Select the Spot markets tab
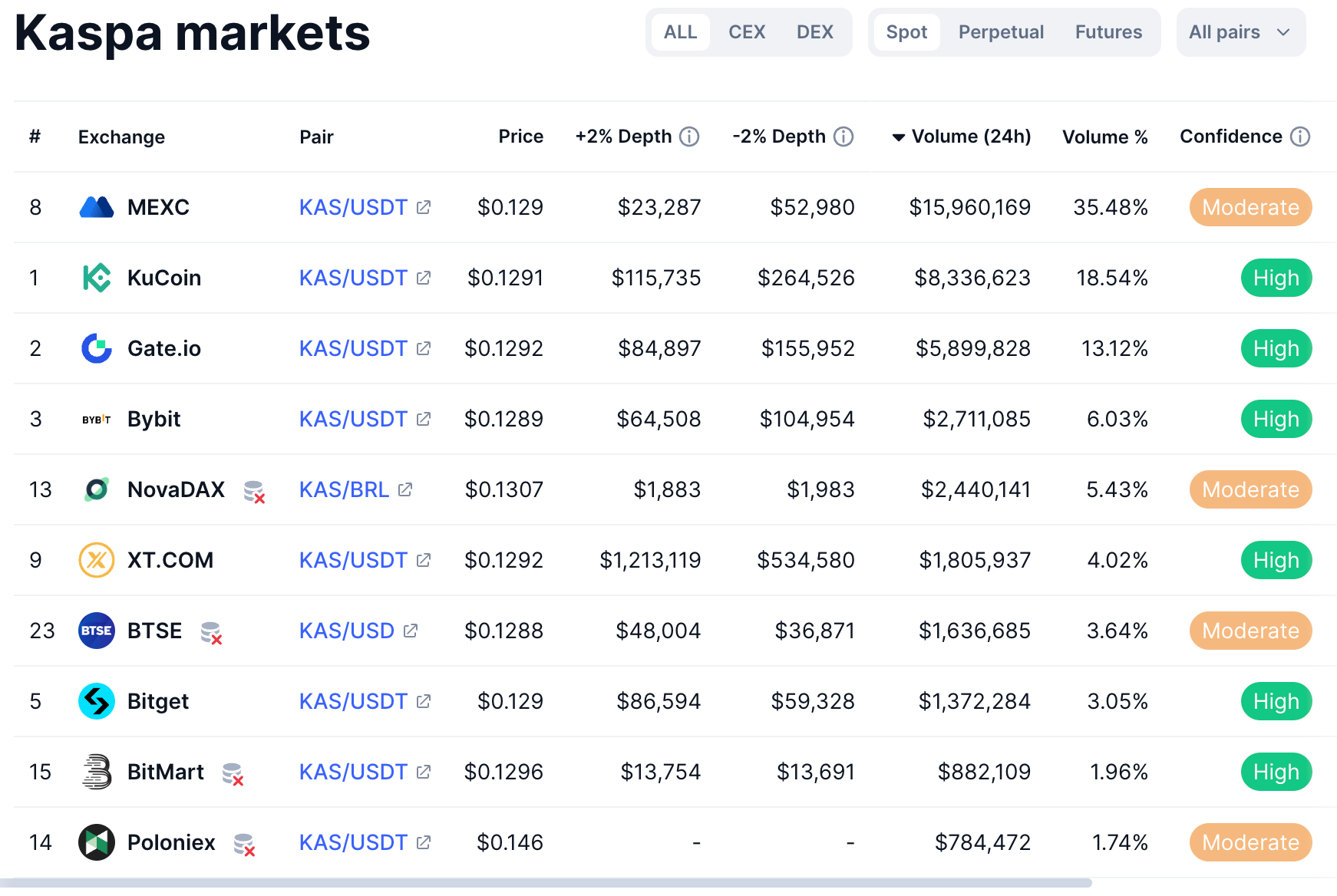The height and width of the screenshot is (896, 1337). [906, 32]
